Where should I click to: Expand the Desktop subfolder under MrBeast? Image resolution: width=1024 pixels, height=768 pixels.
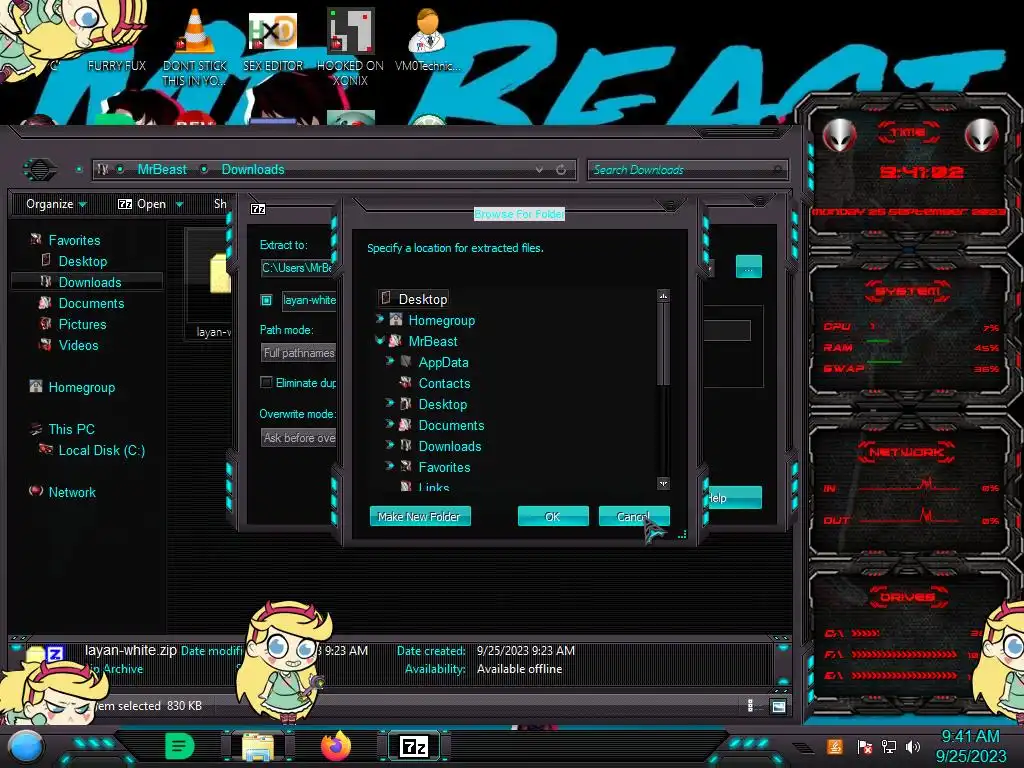390,403
